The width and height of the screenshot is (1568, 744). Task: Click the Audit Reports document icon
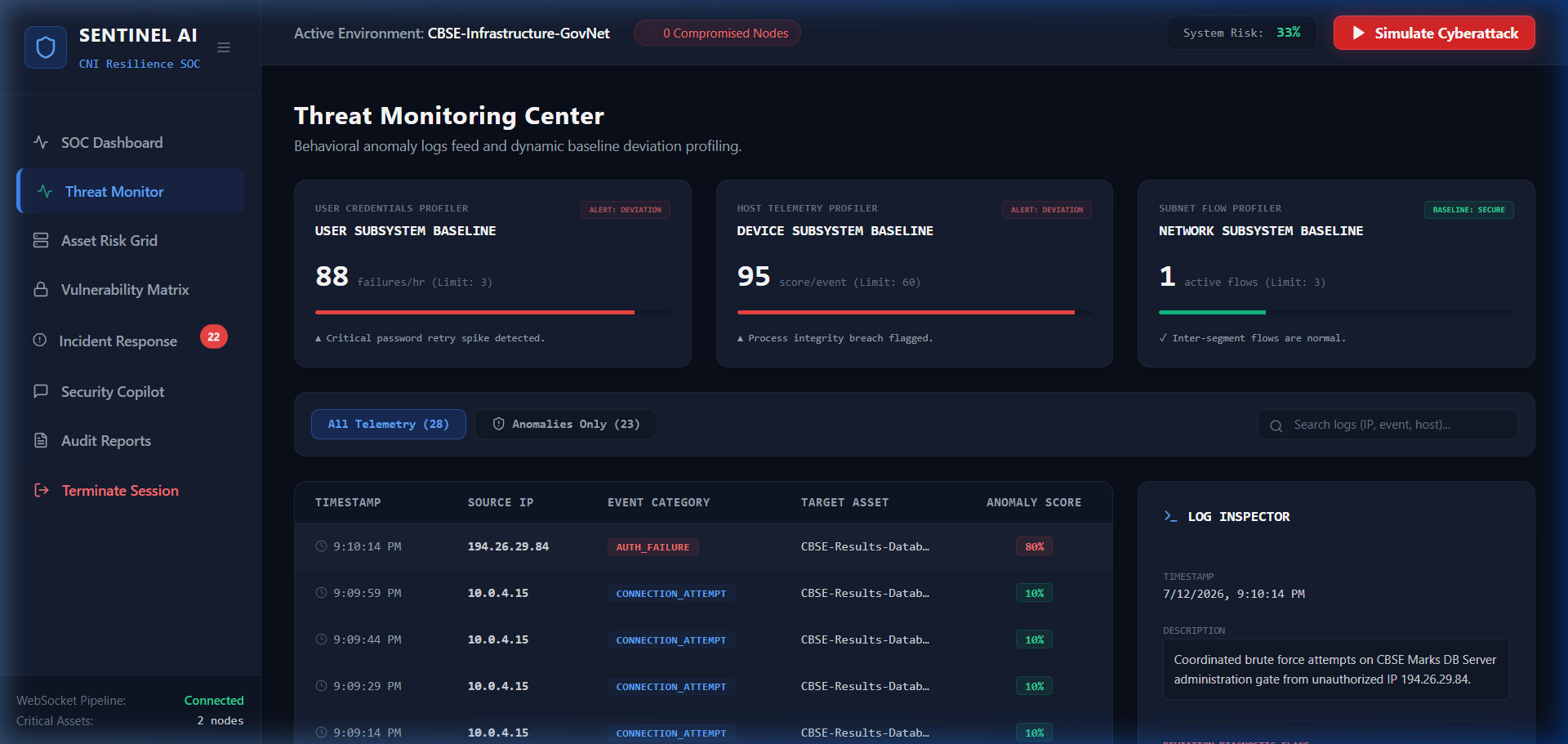41,440
